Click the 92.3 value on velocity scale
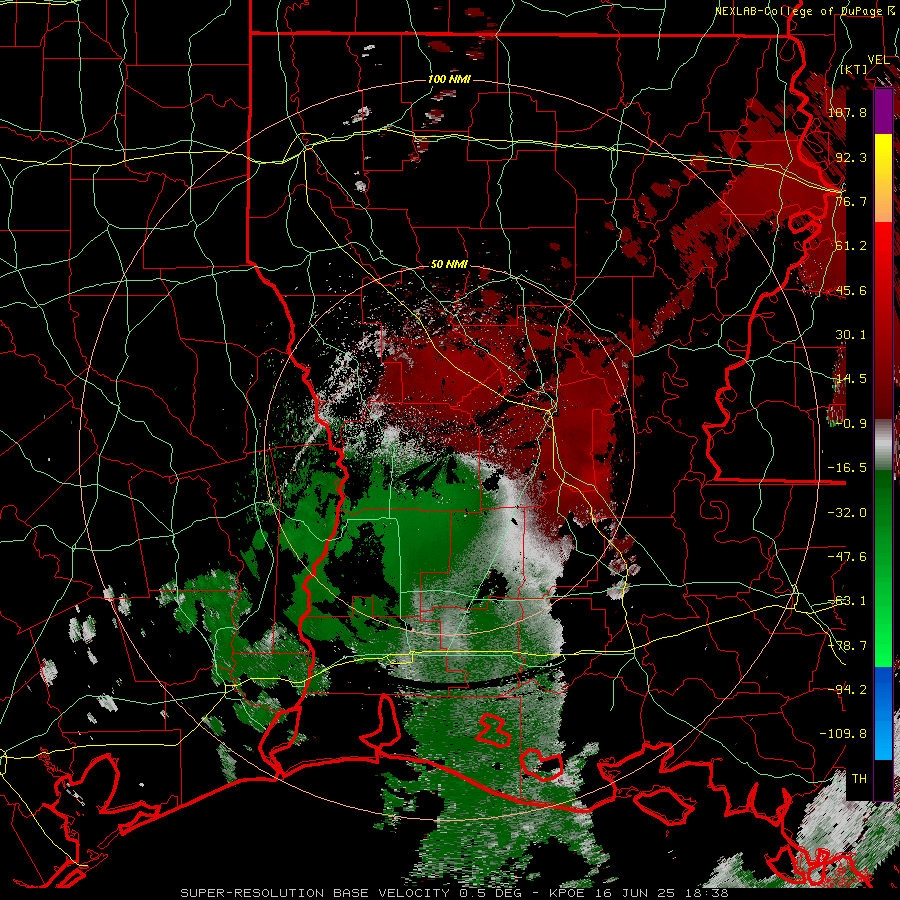This screenshot has width=900, height=900. coord(851,157)
